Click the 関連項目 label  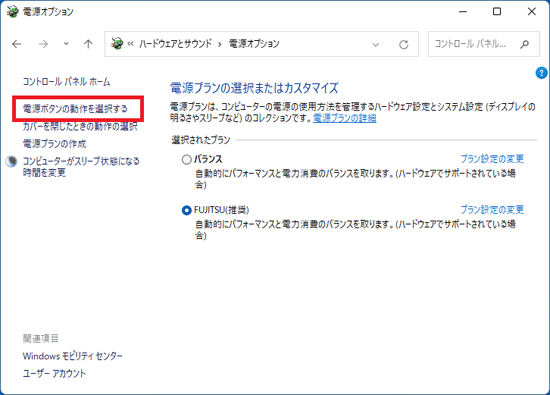(41, 339)
